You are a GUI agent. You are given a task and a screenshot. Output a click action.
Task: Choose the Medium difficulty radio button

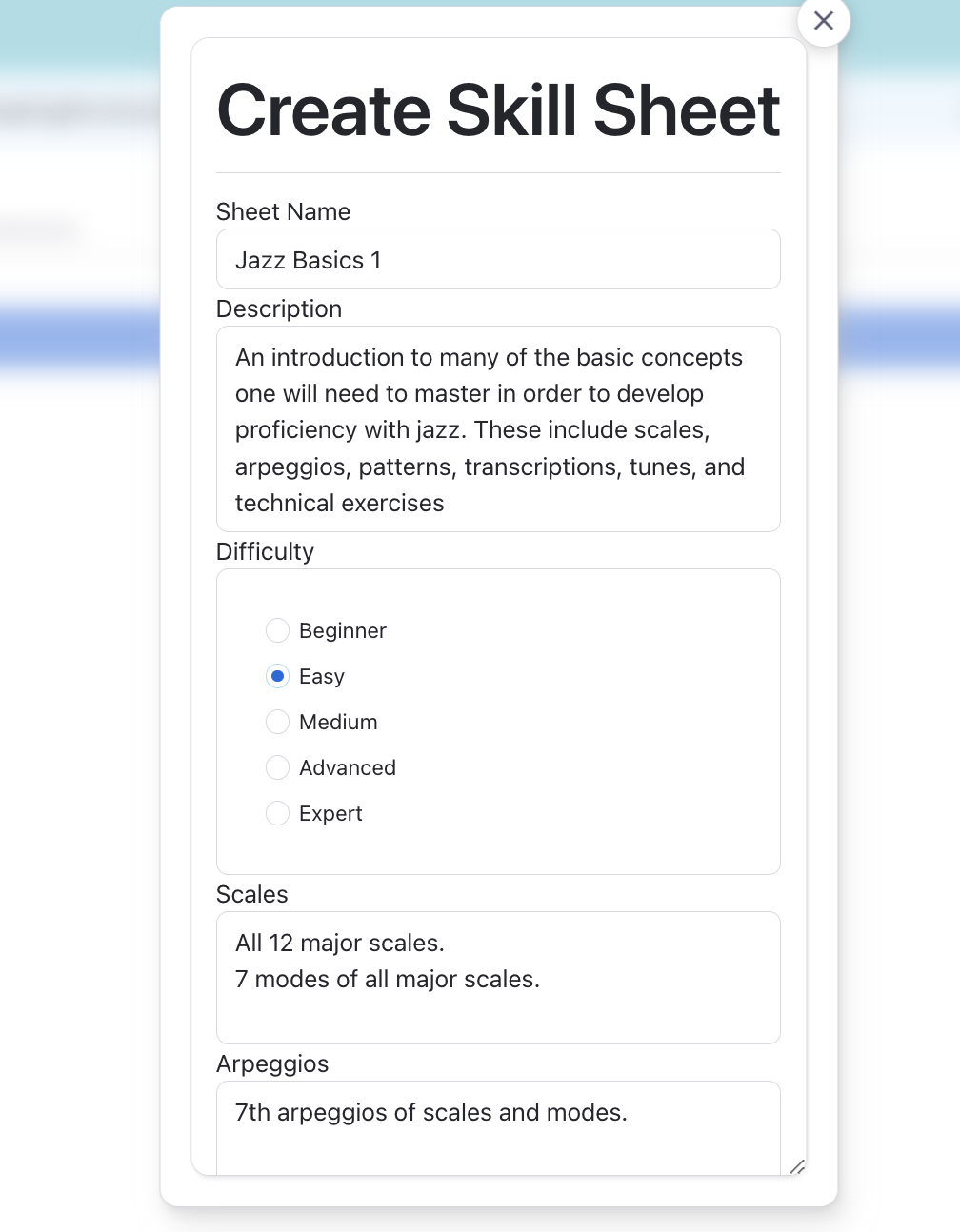click(277, 722)
